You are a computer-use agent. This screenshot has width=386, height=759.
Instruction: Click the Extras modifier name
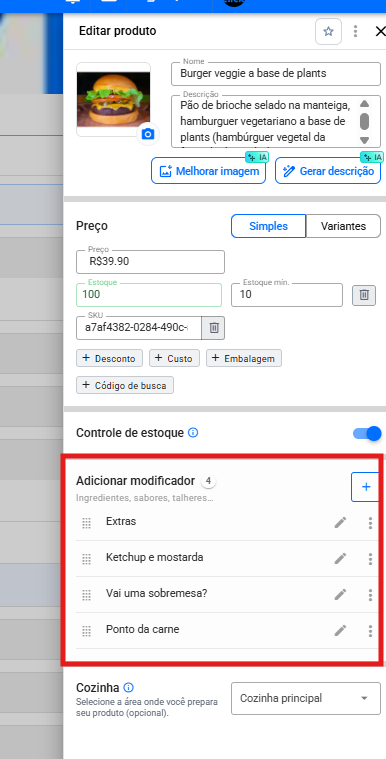tap(121, 521)
